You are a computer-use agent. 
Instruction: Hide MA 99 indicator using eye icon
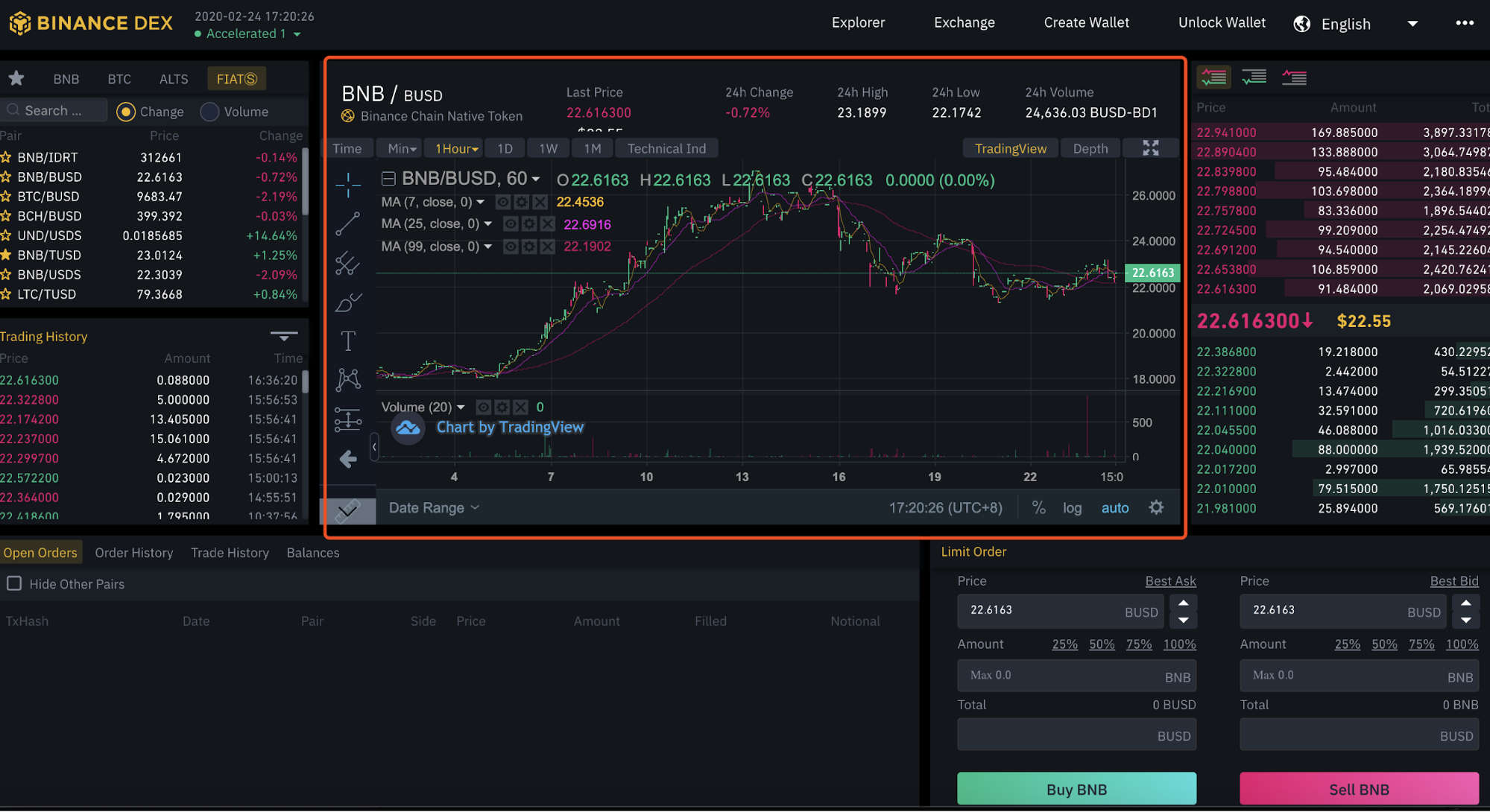point(511,247)
